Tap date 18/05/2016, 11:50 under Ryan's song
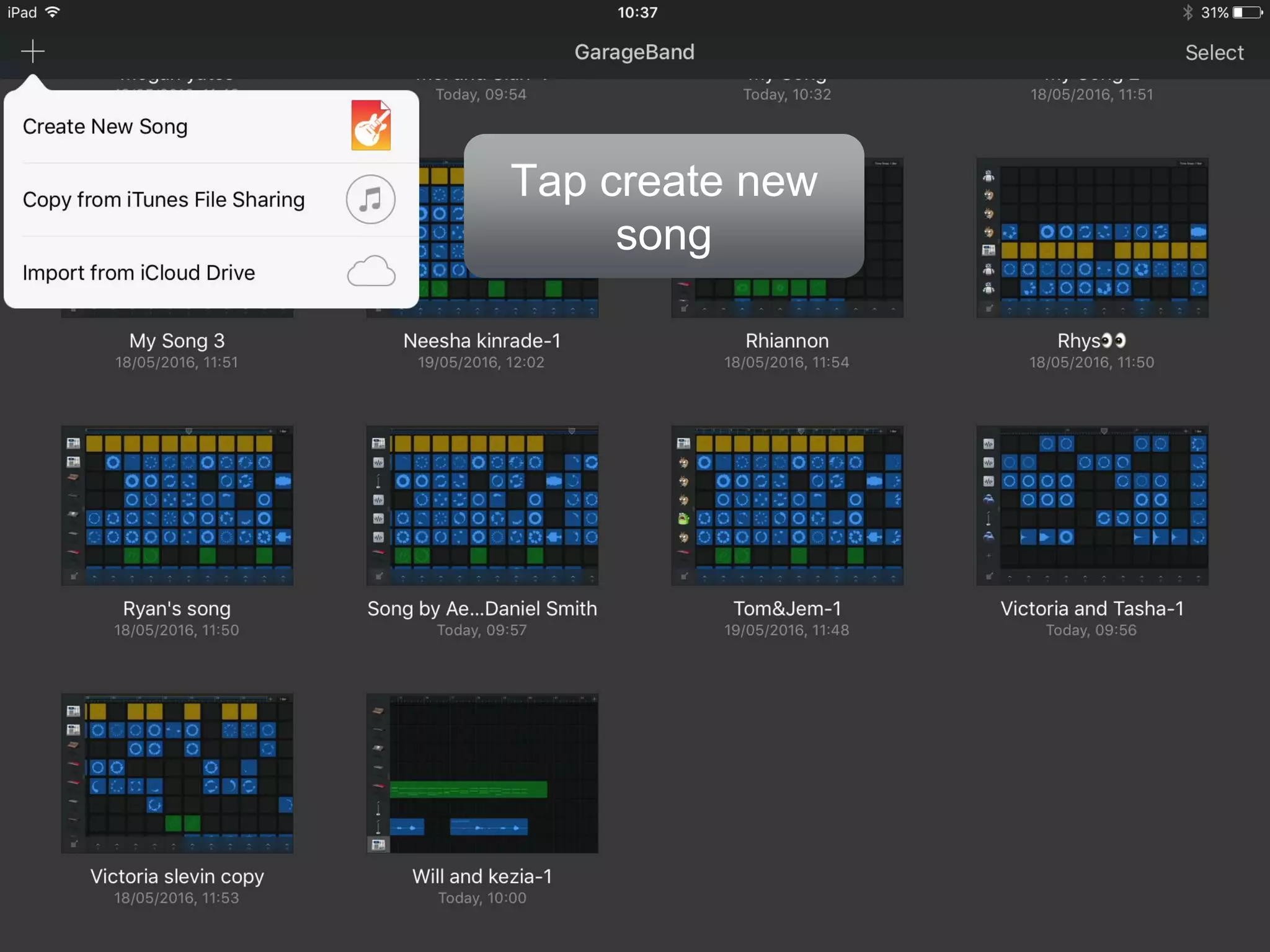 point(177,630)
